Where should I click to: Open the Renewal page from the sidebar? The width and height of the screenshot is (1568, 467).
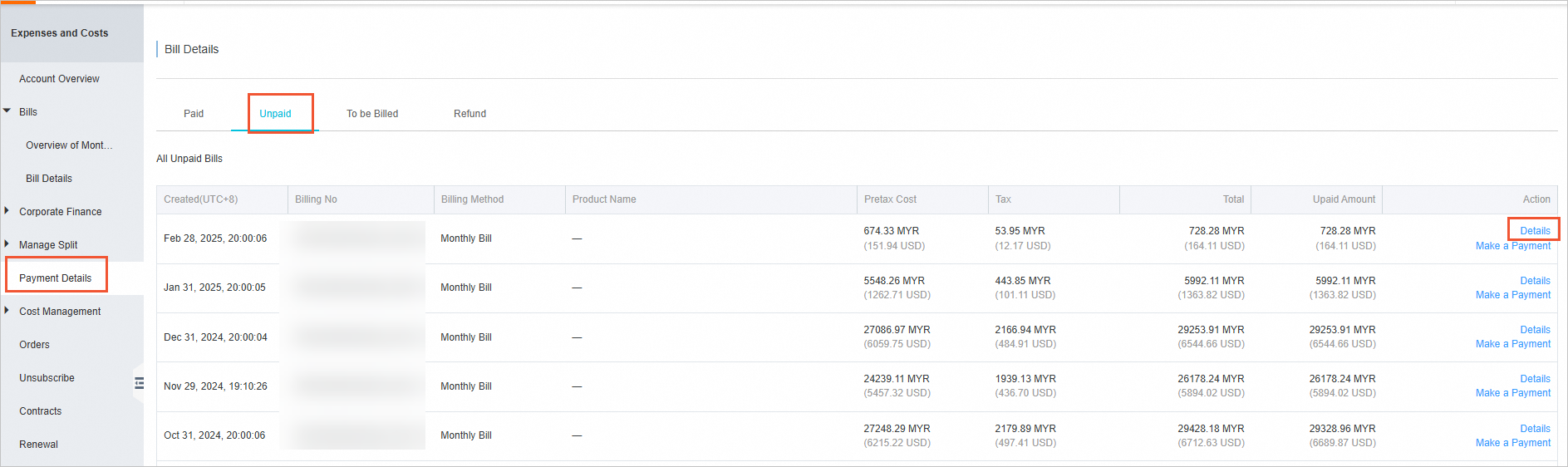point(38,445)
